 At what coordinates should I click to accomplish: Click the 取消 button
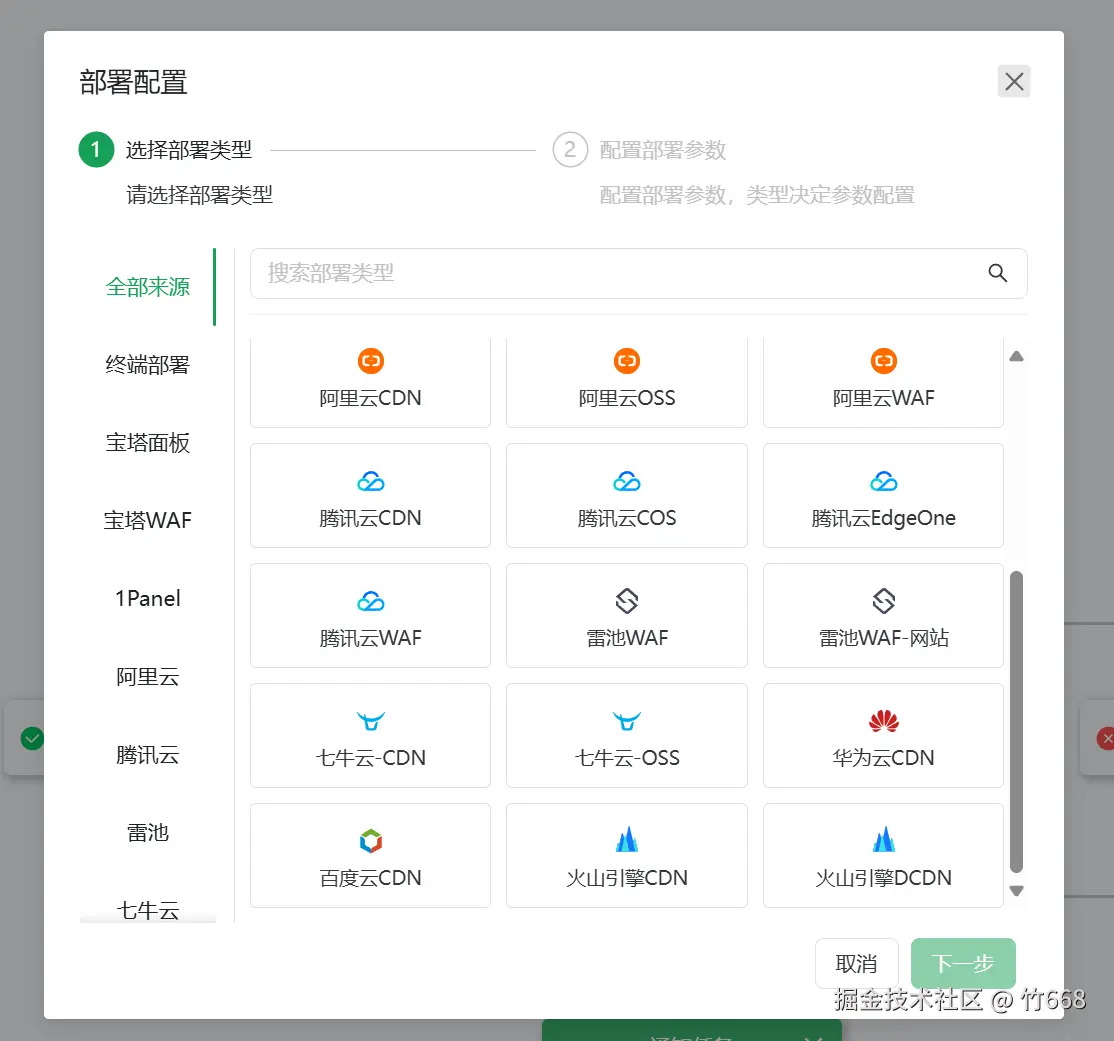857,964
